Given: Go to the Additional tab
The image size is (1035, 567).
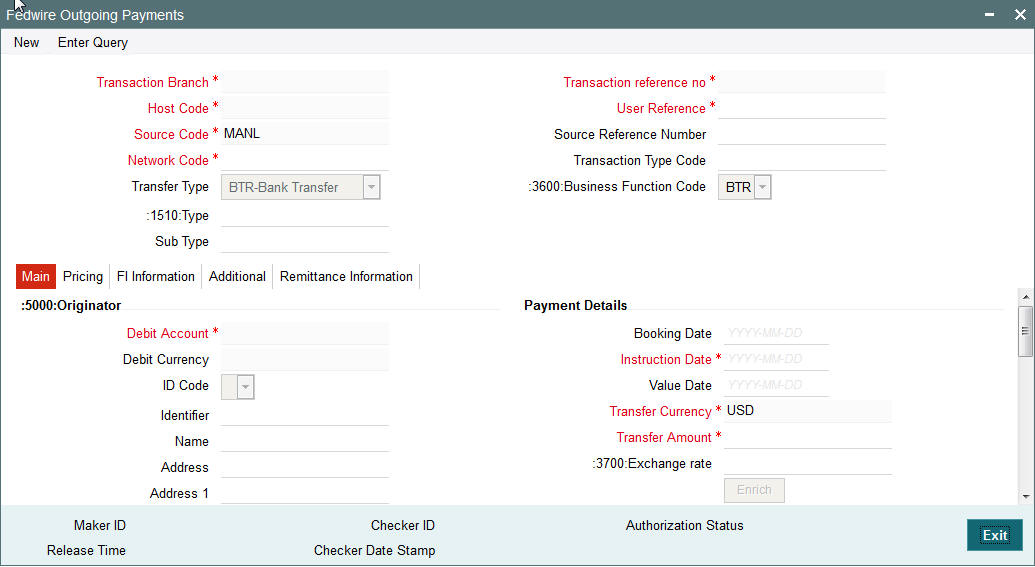Looking at the screenshot, I should pos(237,277).
